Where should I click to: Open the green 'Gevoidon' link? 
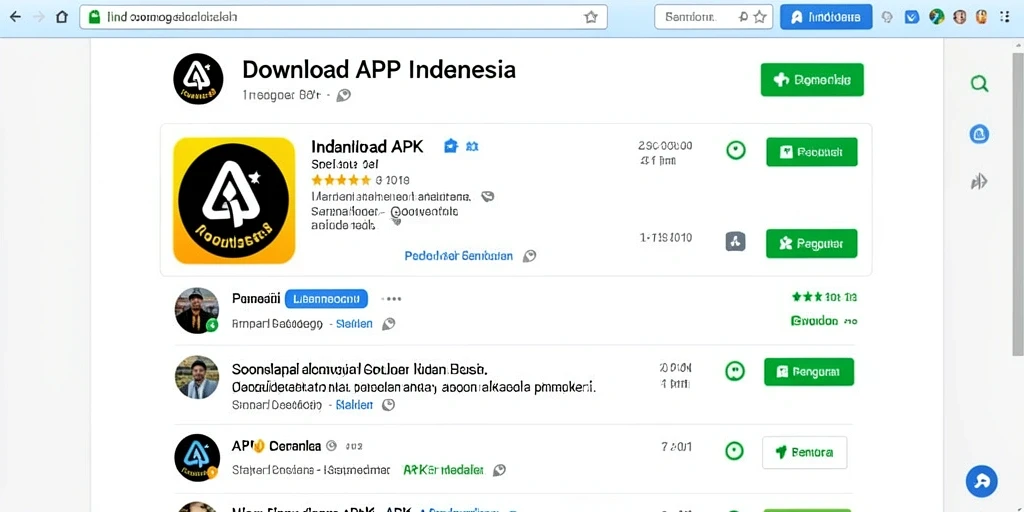click(814, 321)
